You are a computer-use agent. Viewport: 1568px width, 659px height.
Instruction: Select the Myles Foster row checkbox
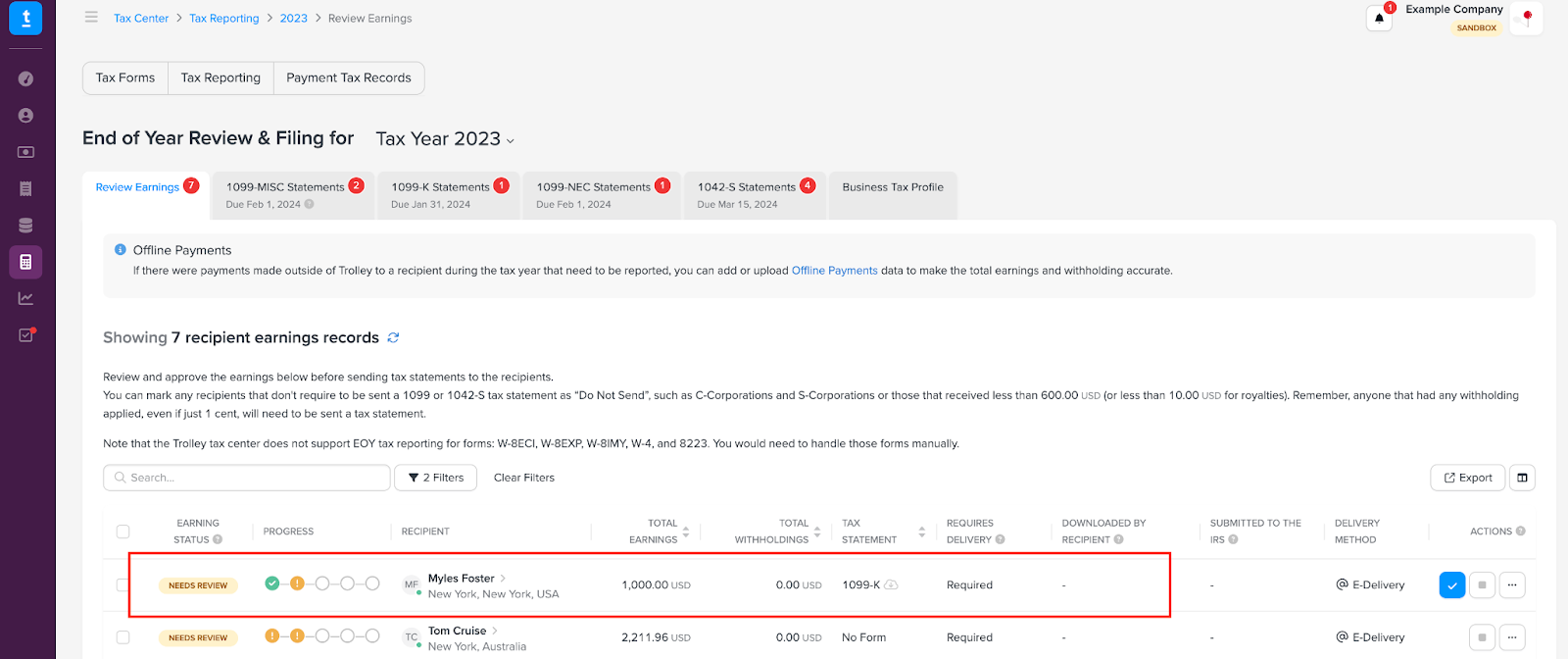click(x=122, y=585)
